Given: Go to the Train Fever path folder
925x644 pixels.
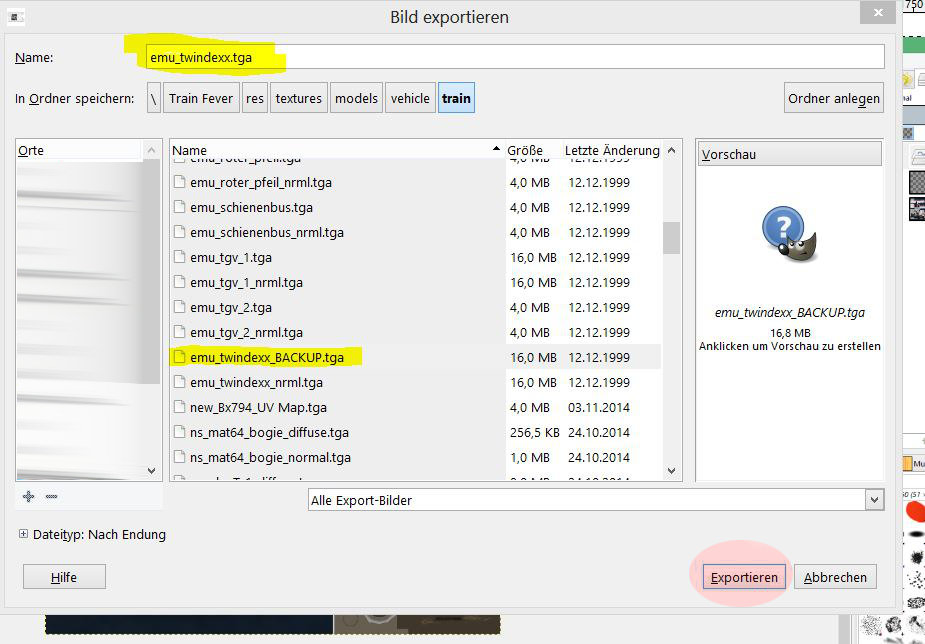Looking at the screenshot, I should (x=201, y=98).
